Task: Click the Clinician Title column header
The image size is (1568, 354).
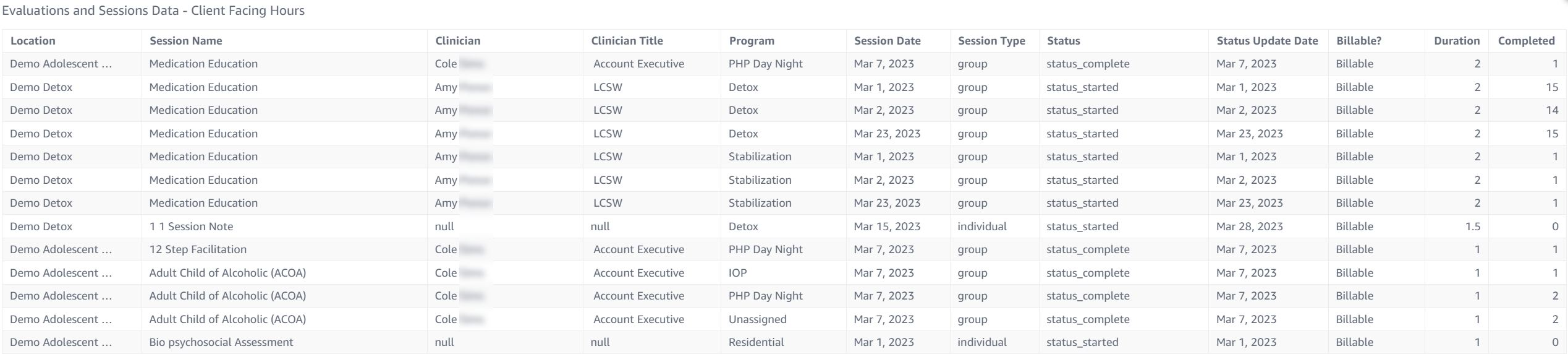Action: point(627,41)
